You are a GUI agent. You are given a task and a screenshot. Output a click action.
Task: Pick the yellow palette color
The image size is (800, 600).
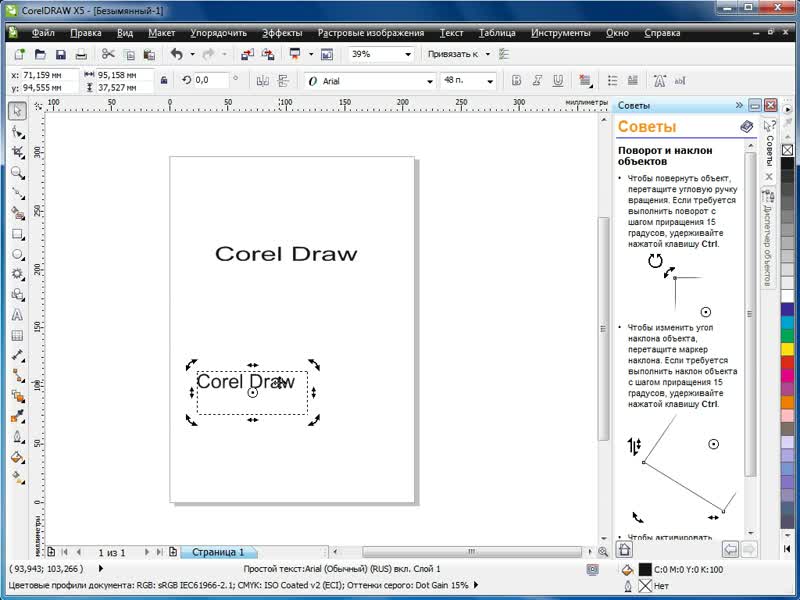[x=788, y=348]
